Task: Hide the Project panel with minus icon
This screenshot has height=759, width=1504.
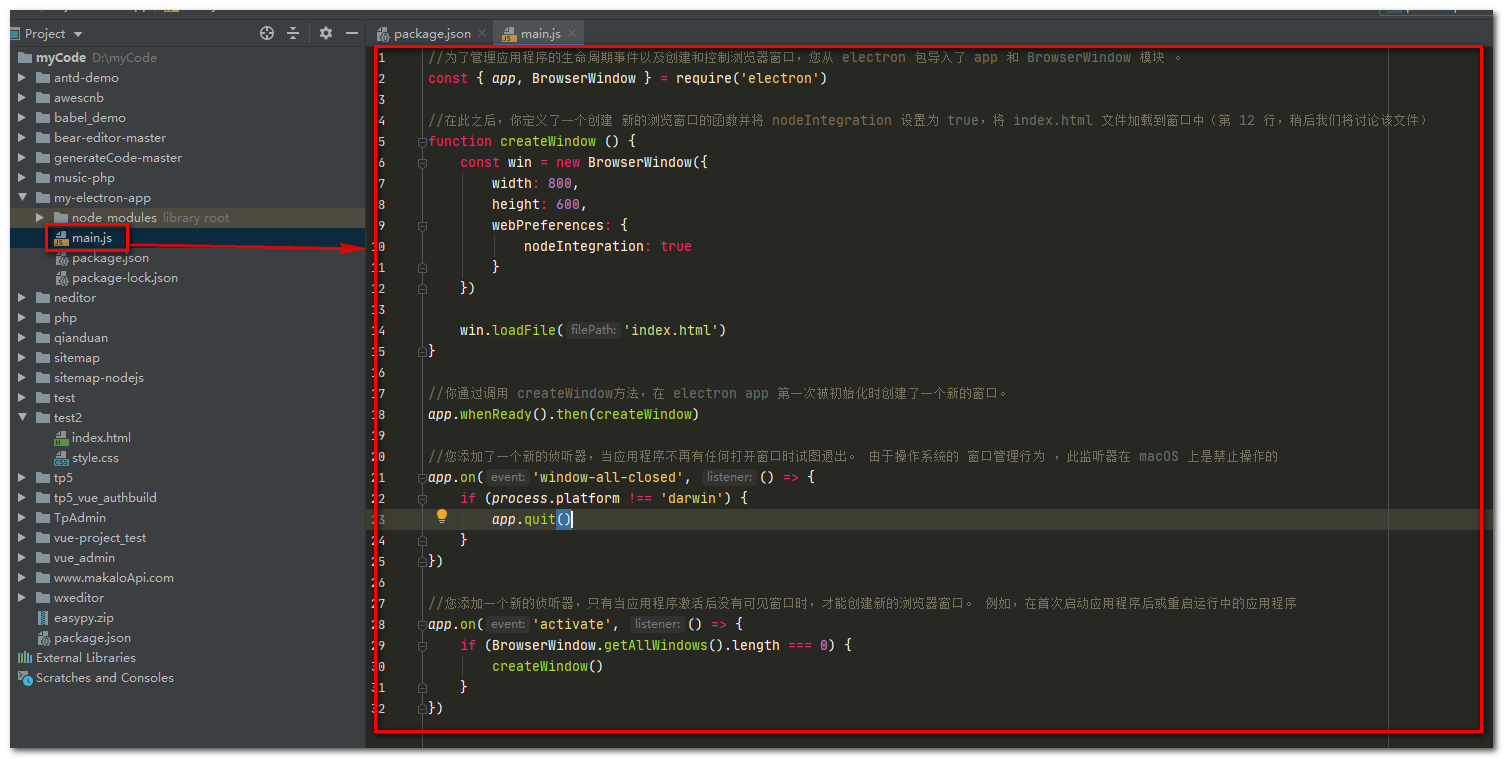Action: [352, 33]
